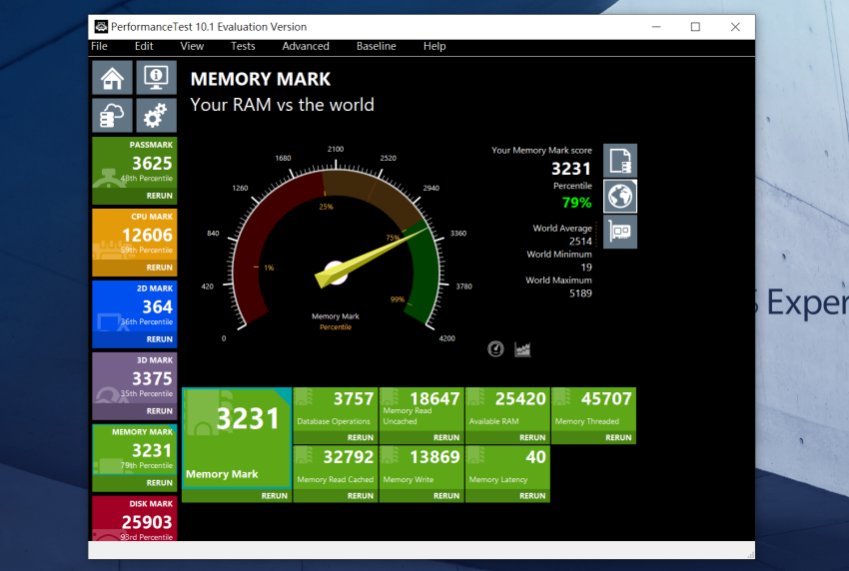This screenshot has width=849, height=571.
Task: Rerun Memory Mark in the sidebar
Action: coord(159,483)
